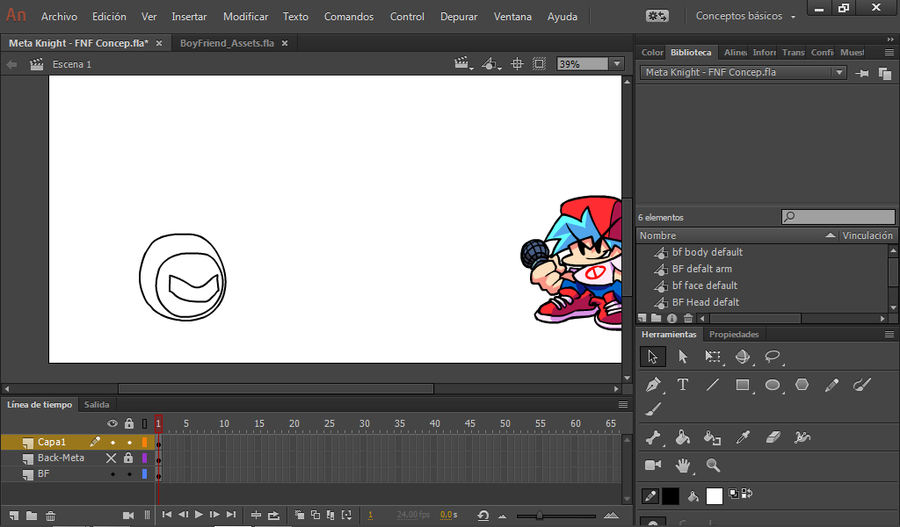Open the Timeline panel options menu
The width and height of the screenshot is (900, 527).
click(623, 405)
